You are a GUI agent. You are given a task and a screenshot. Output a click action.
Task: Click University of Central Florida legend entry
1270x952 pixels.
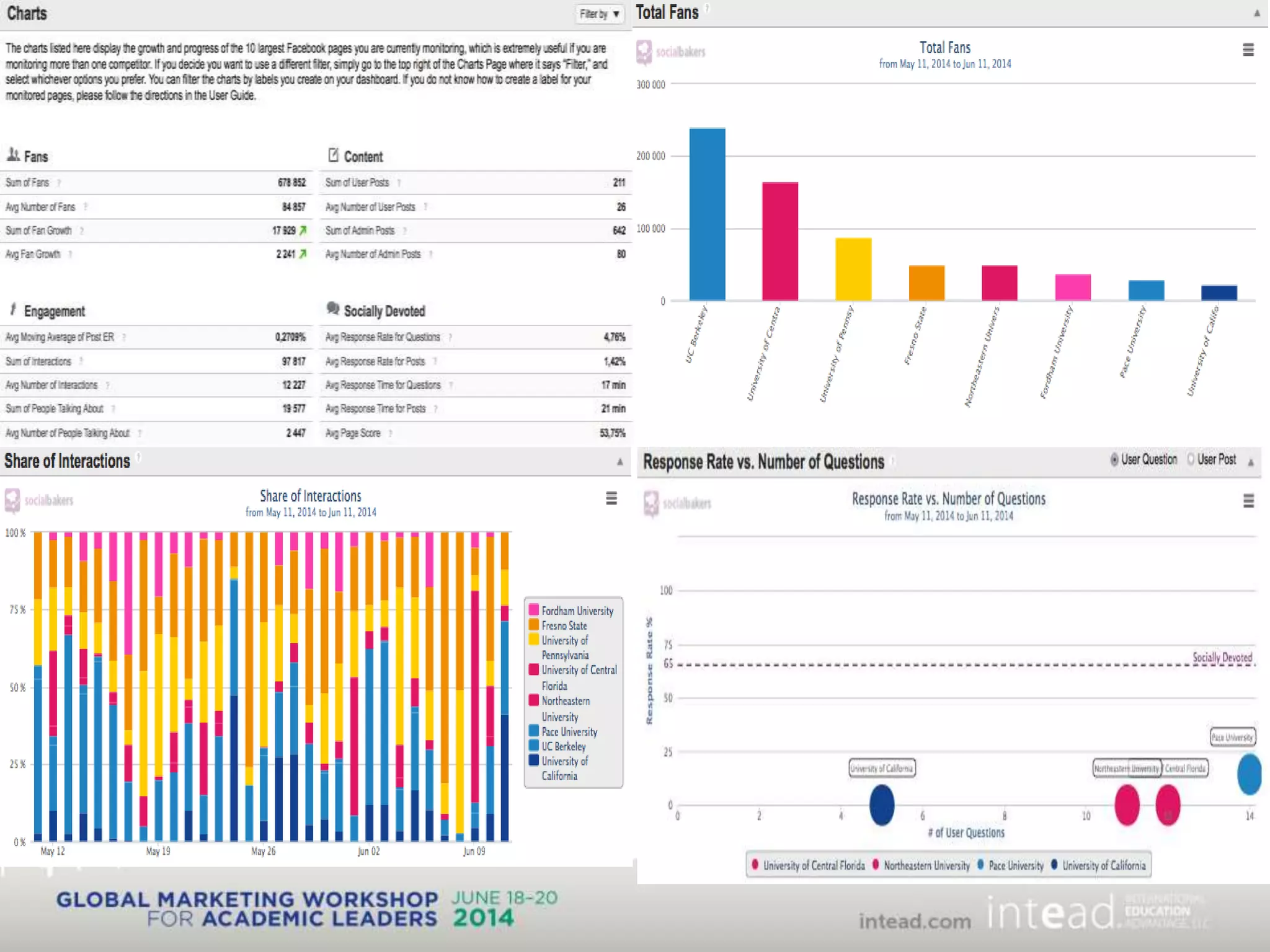click(813, 865)
